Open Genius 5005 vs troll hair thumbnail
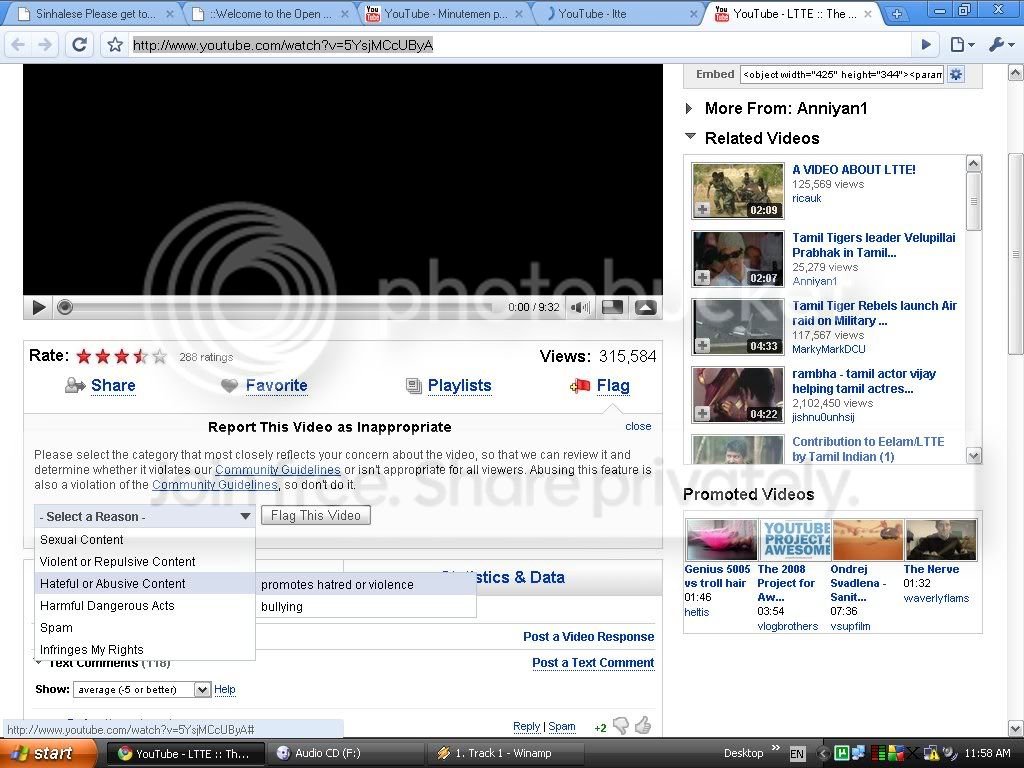This screenshot has height=768, width=1024. (x=721, y=539)
